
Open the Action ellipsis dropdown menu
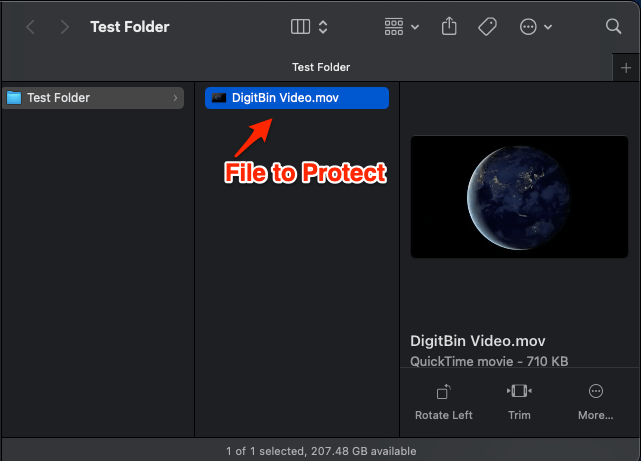(536, 27)
